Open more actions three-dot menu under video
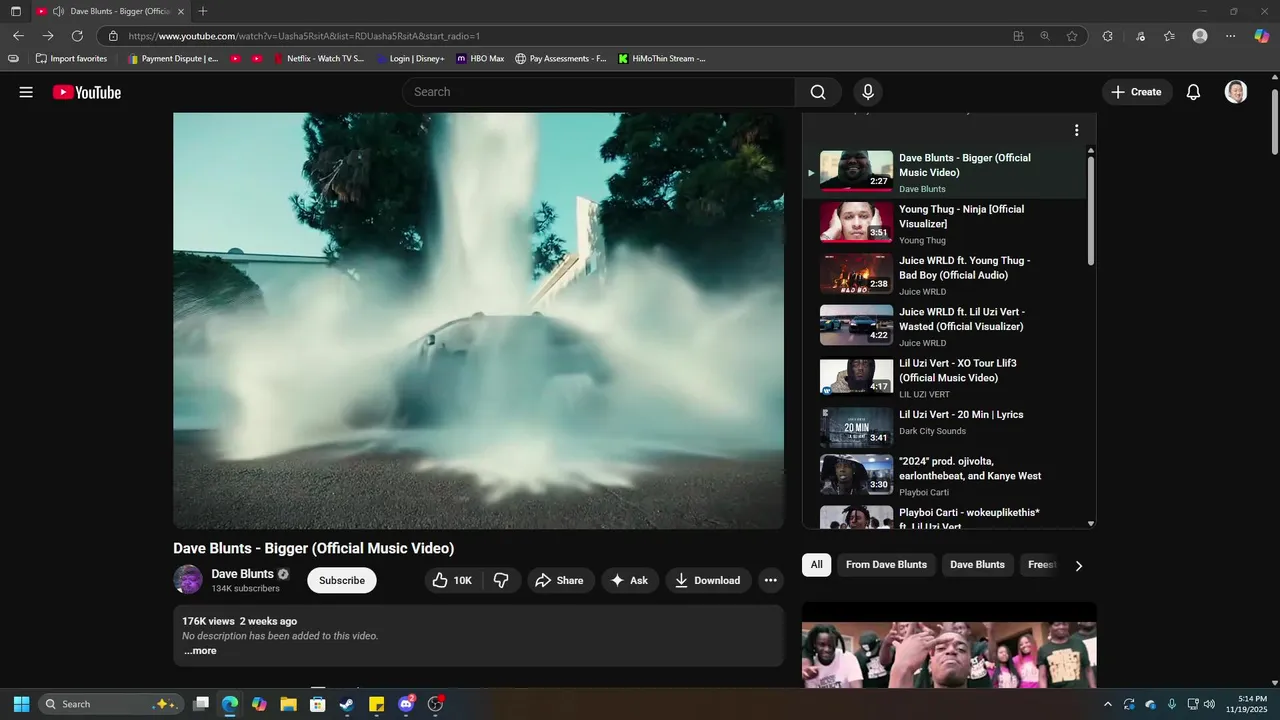 pyautogui.click(x=770, y=580)
